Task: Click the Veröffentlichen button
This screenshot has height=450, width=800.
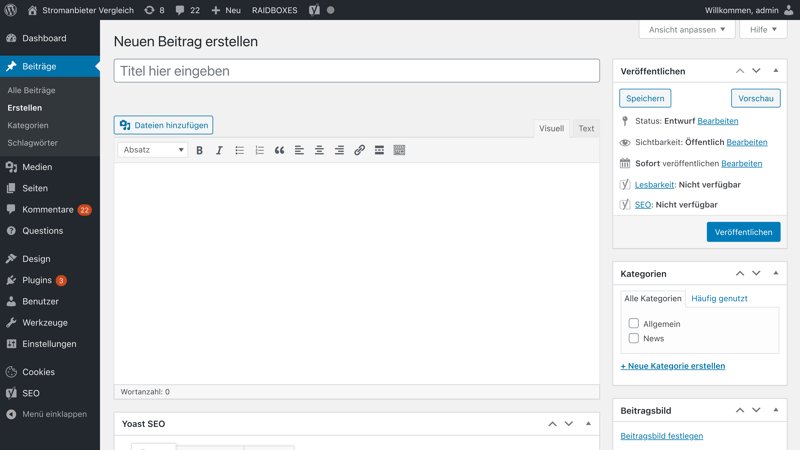Action: tap(743, 232)
